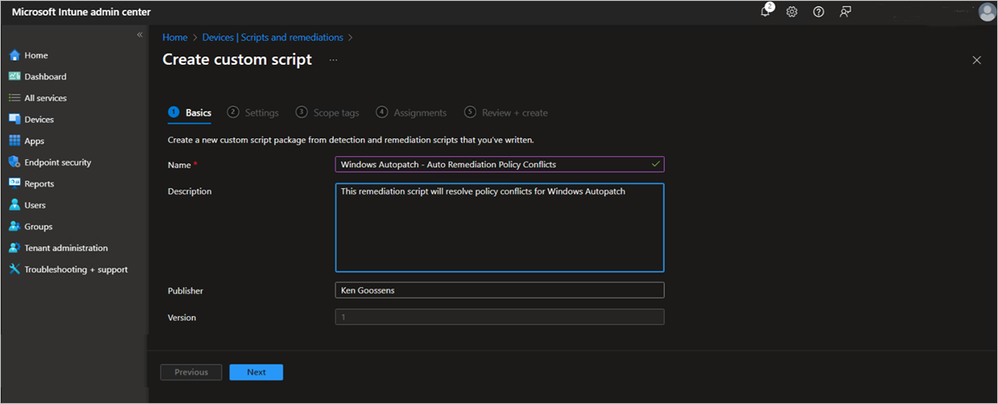The height and width of the screenshot is (404, 998).
Task: Click the Home icon in sidebar
Action: (15, 55)
